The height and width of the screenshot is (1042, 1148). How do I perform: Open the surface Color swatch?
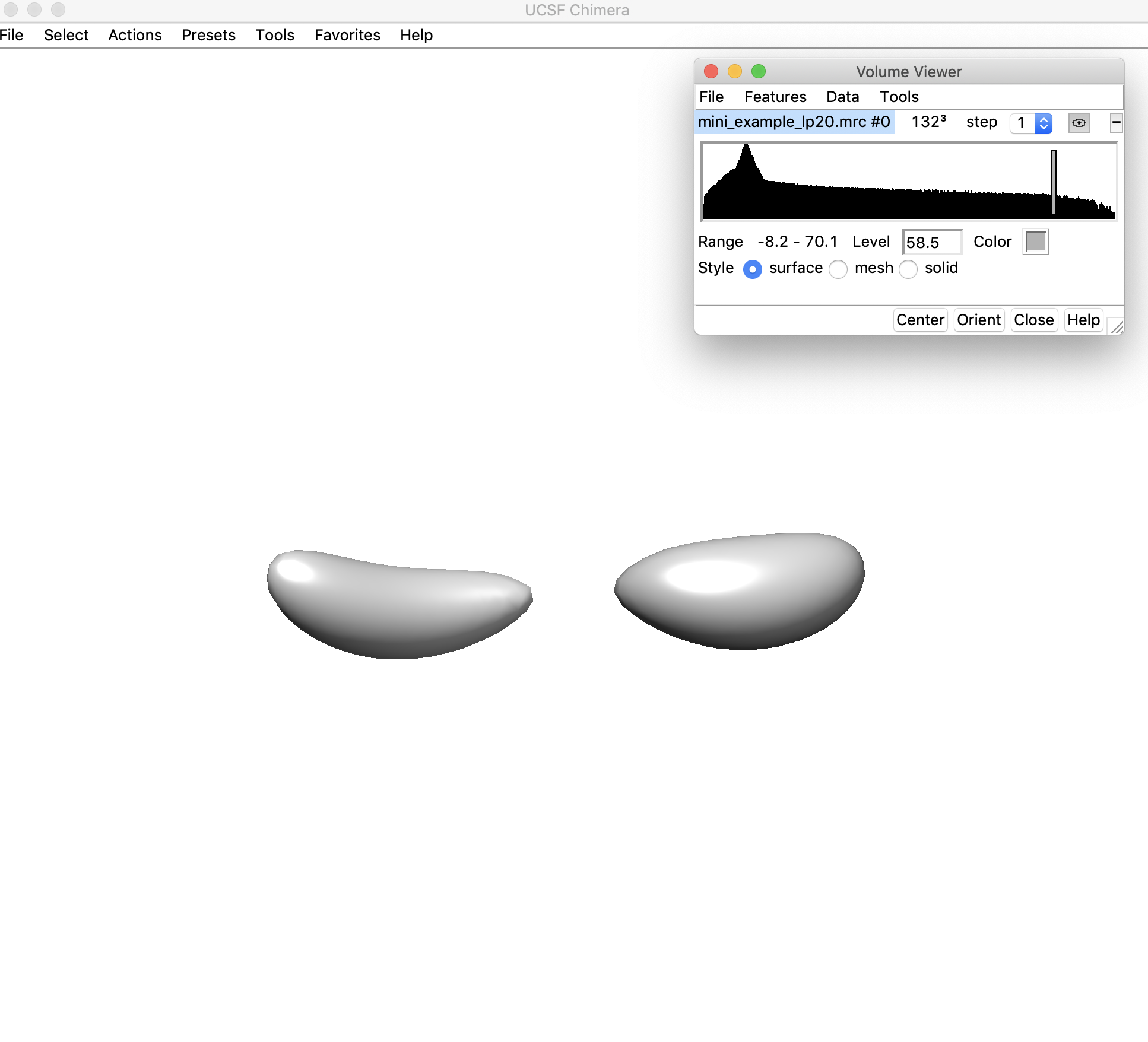pos(1036,242)
